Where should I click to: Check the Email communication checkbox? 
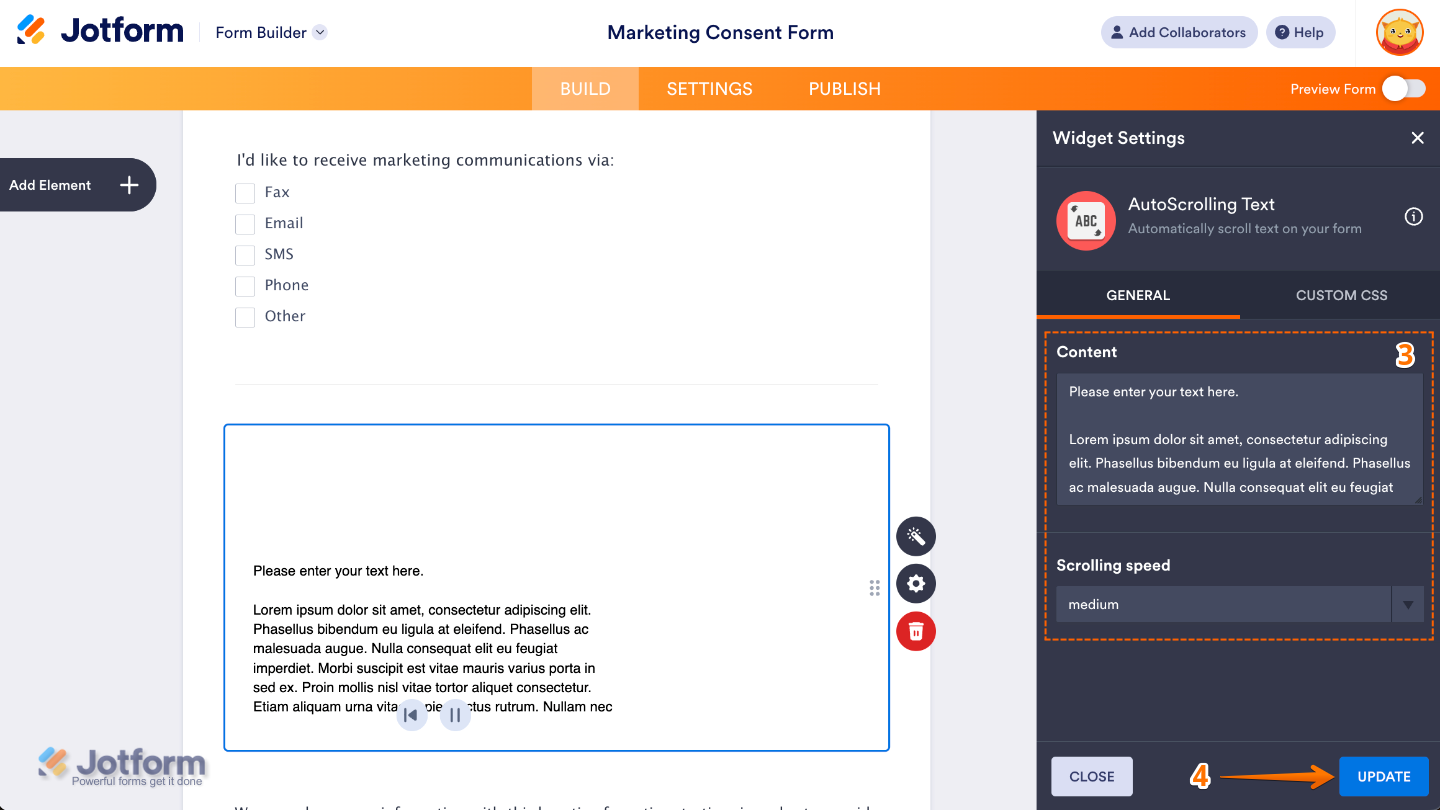[x=245, y=223]
